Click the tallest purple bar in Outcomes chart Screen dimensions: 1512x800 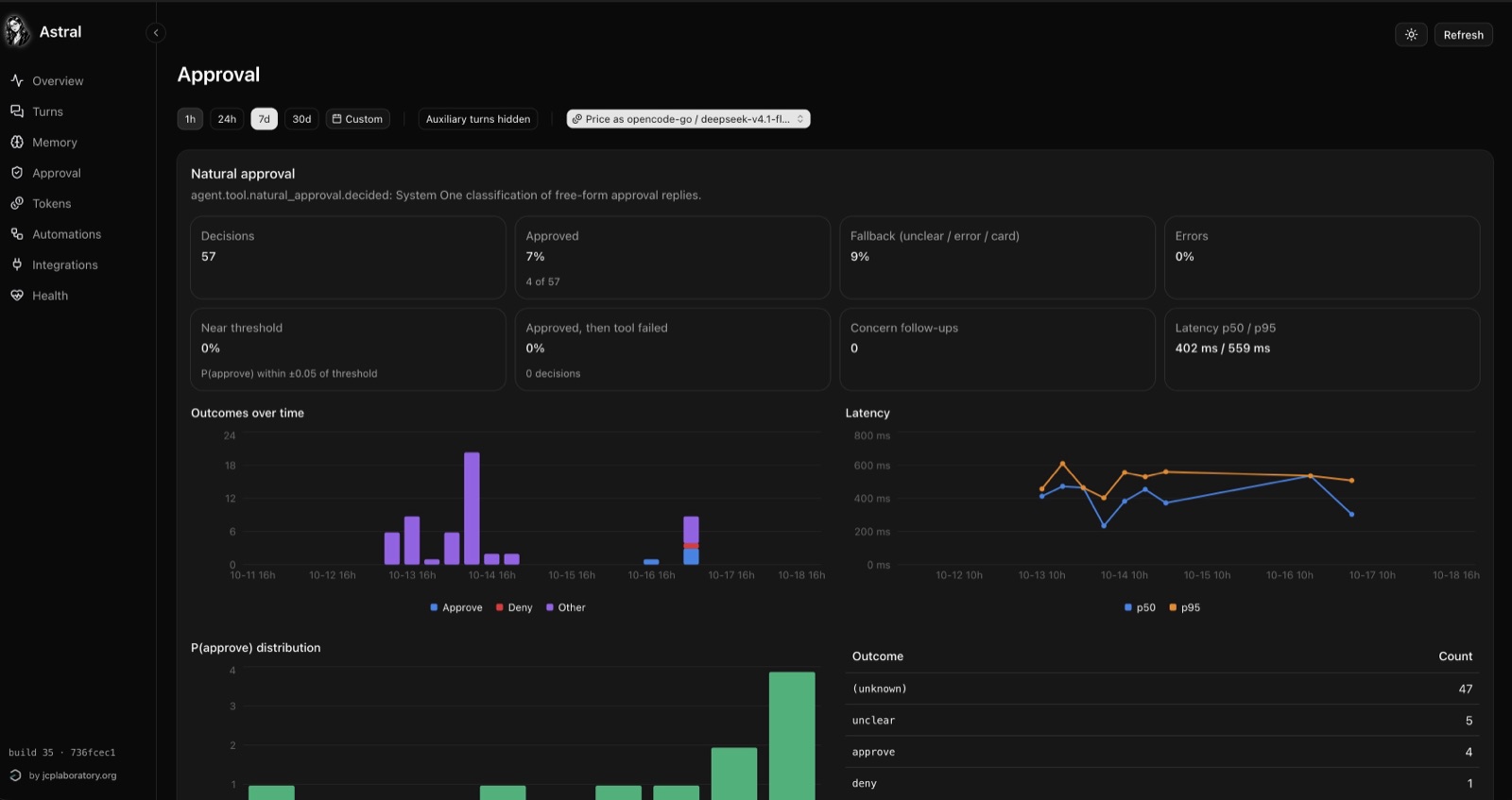pos(472,508)
